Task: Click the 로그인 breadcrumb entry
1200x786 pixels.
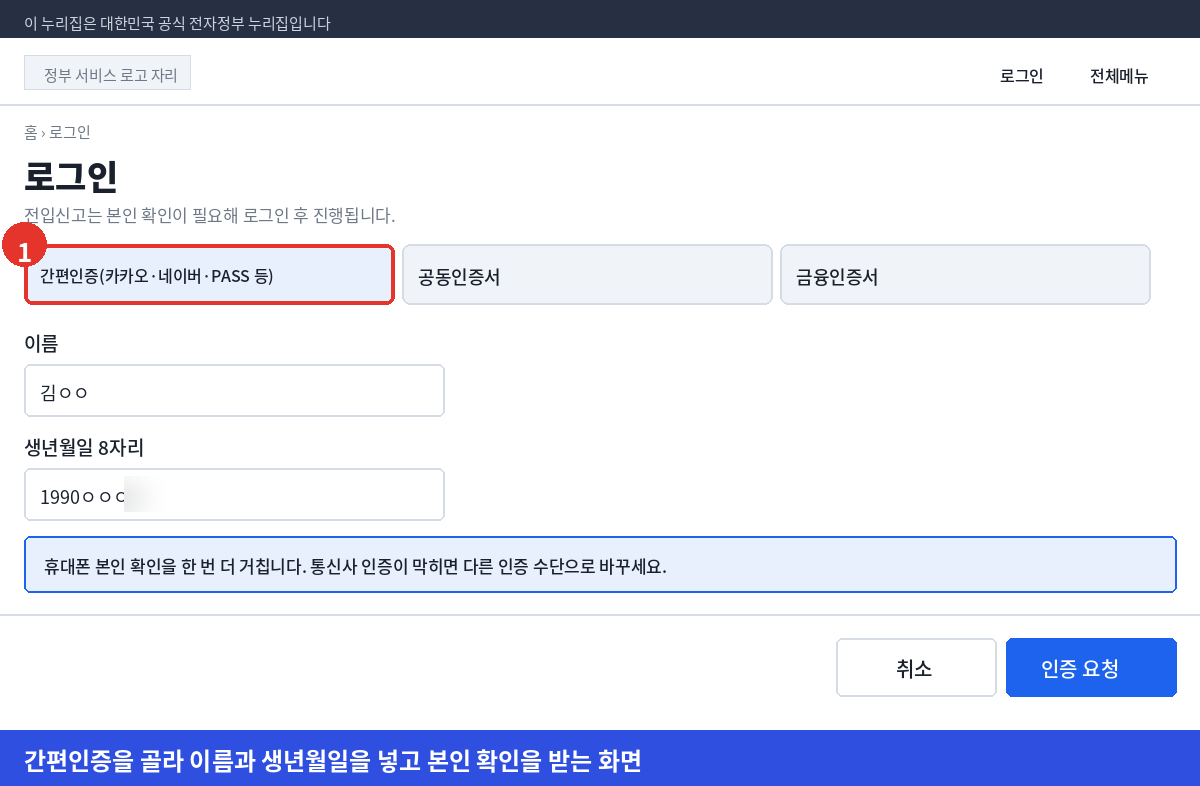Action: [69, 132]
